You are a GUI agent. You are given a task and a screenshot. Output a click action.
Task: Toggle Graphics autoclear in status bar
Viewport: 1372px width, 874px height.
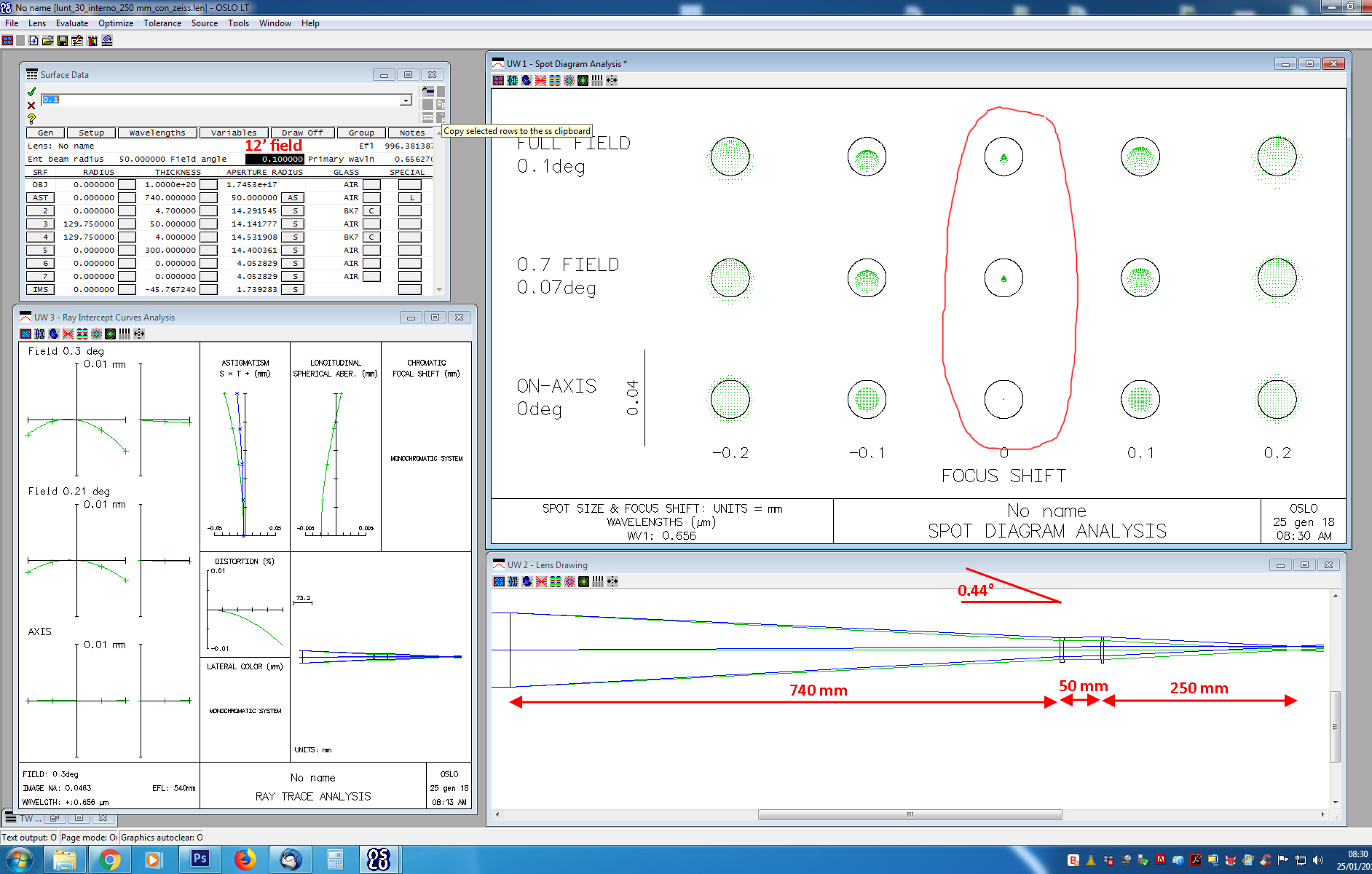(x=162, y=838)
